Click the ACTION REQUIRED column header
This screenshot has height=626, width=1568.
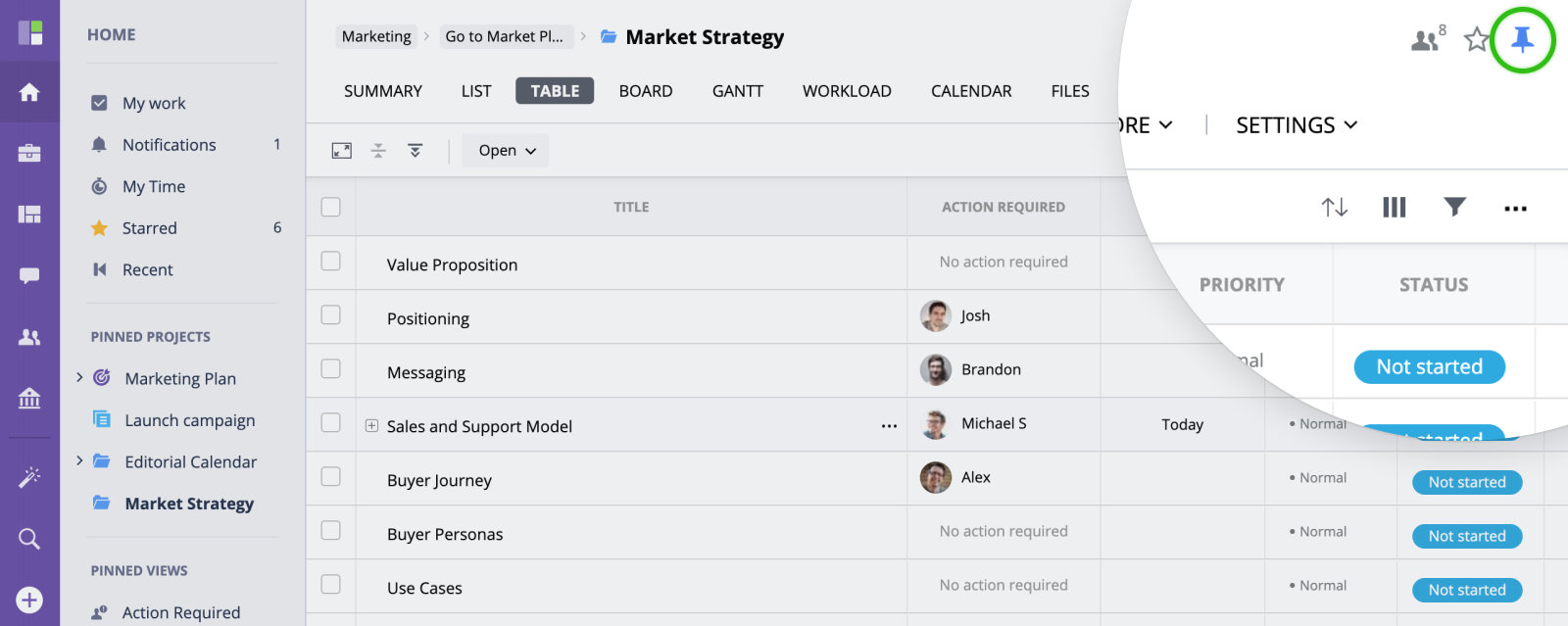[1004, 207]
